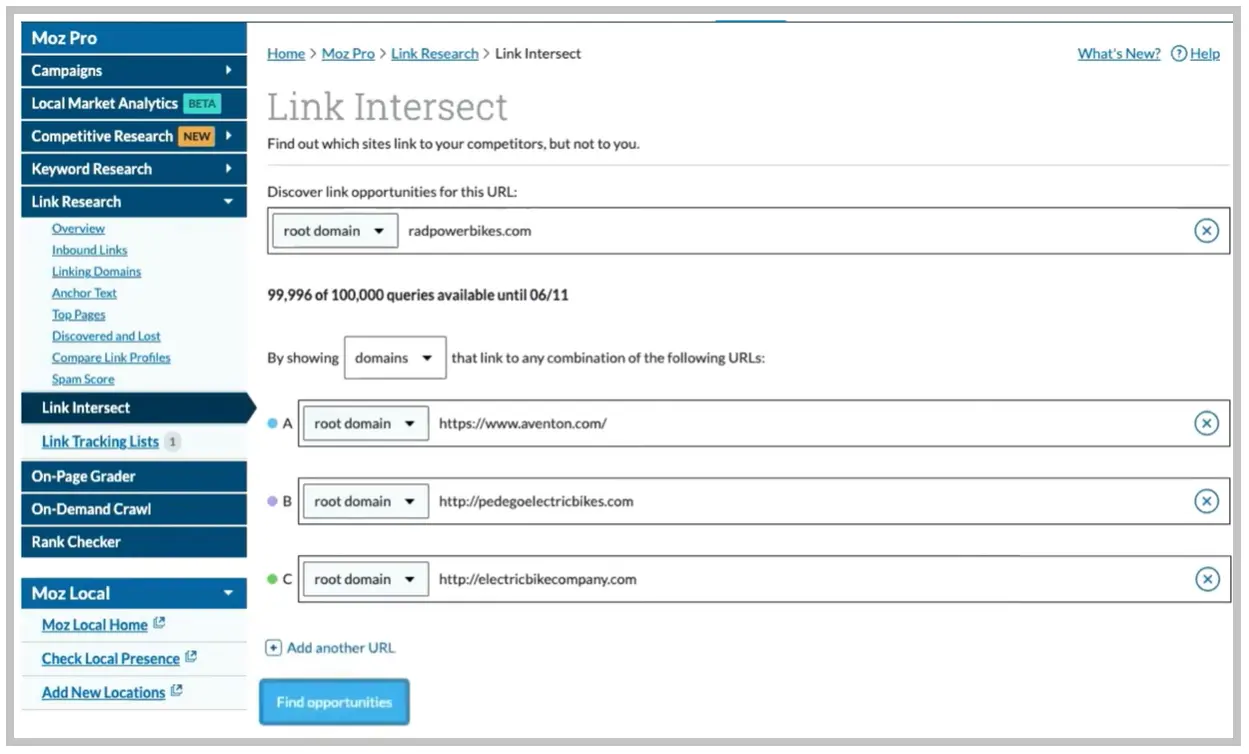Click the plus icon beside Add another URL
Viewport: 1249px width, 754px height.
[273, 648]
